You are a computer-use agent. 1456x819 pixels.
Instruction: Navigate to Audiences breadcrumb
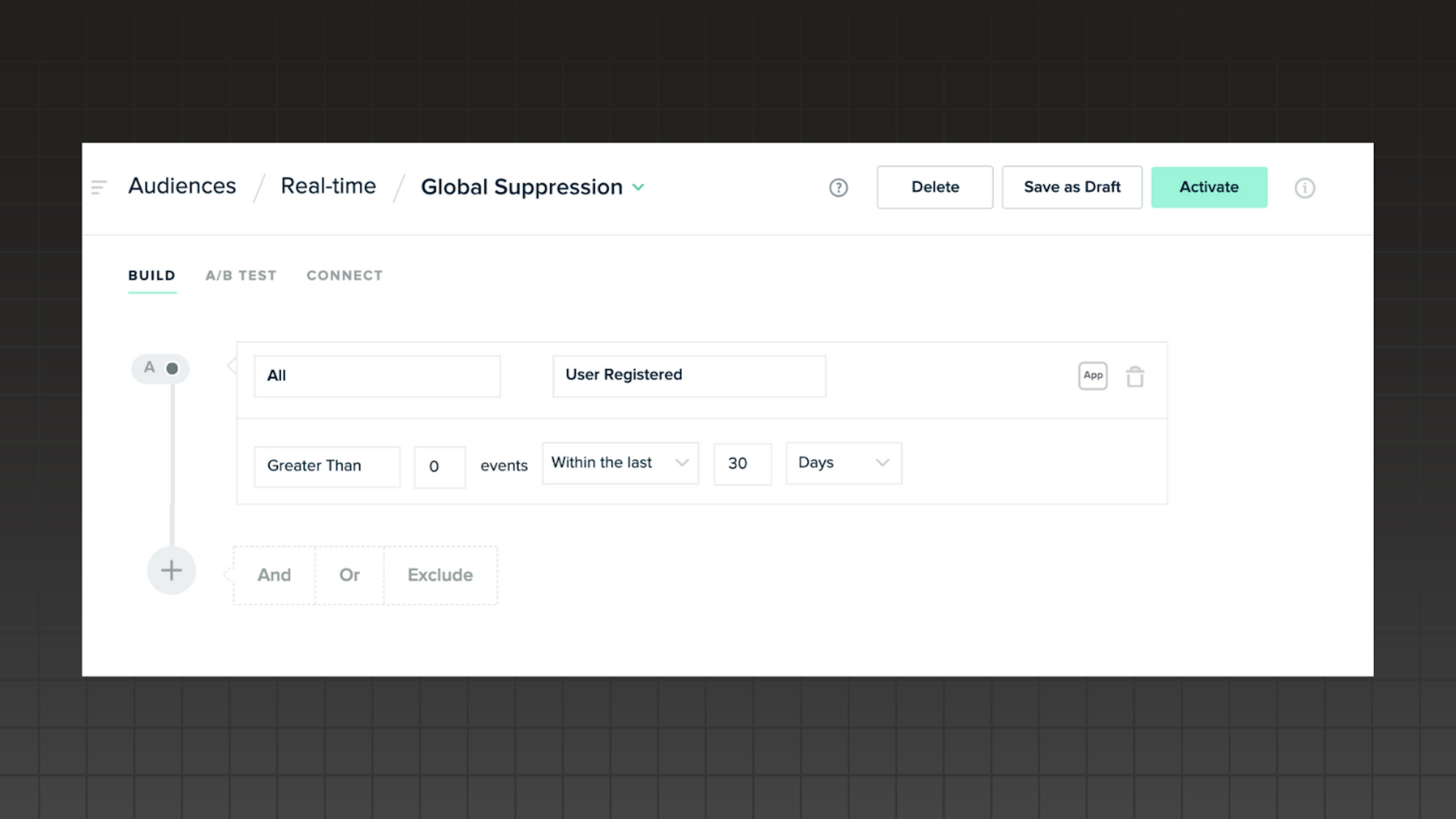[x=182, y=186]
